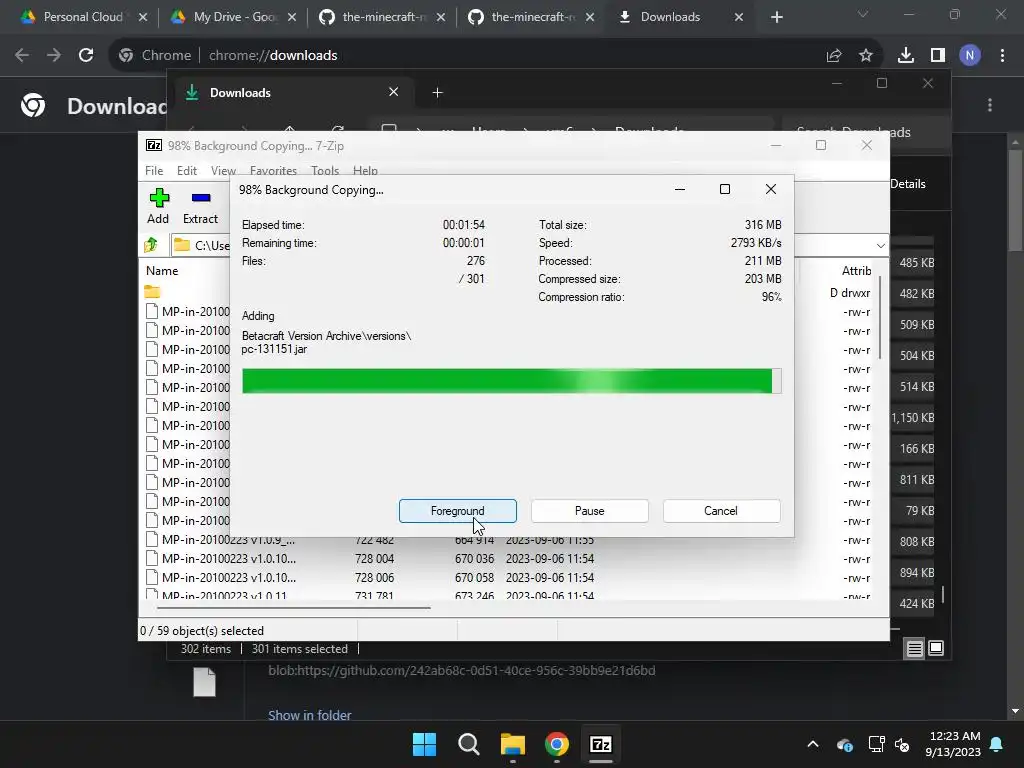Open File Explorer from the taskbar
Screen dimensions: 1024x768
pyautogui.click(x=513, y=744)
